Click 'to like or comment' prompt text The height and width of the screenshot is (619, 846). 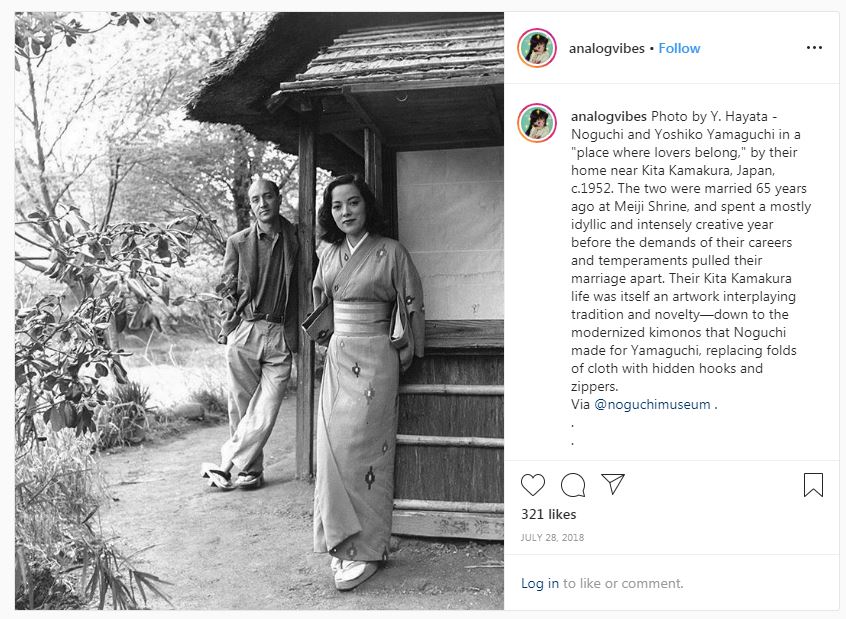click(x=623, y=583)
